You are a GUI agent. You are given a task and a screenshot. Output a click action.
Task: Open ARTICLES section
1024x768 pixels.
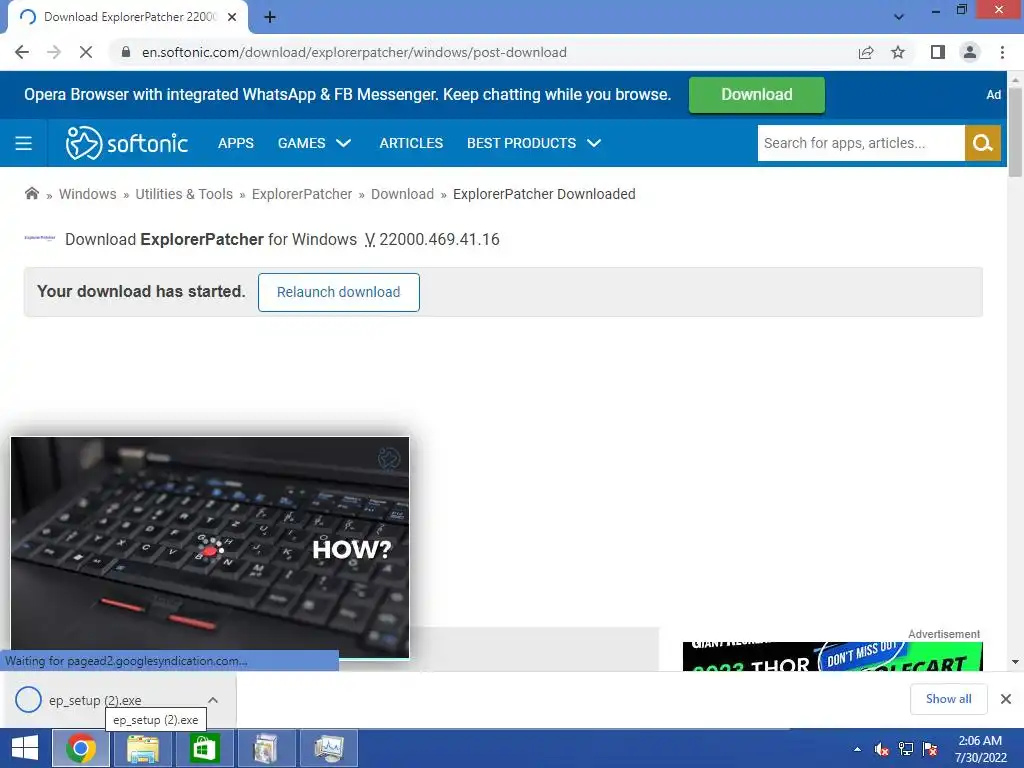point(411,143)
